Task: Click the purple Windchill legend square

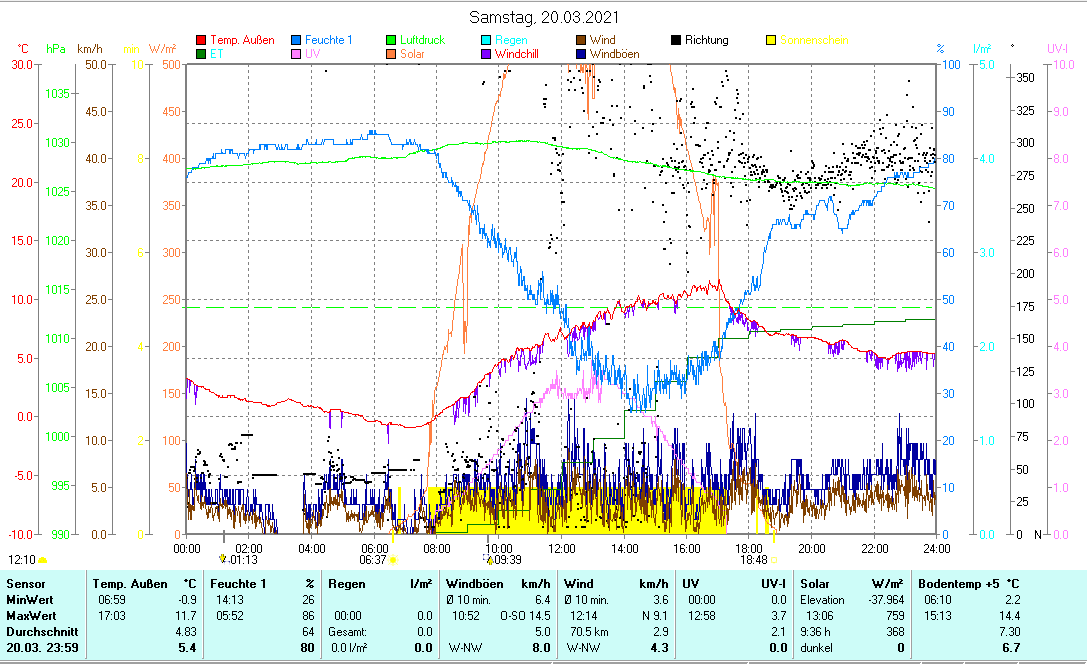Action: (486, 54)
